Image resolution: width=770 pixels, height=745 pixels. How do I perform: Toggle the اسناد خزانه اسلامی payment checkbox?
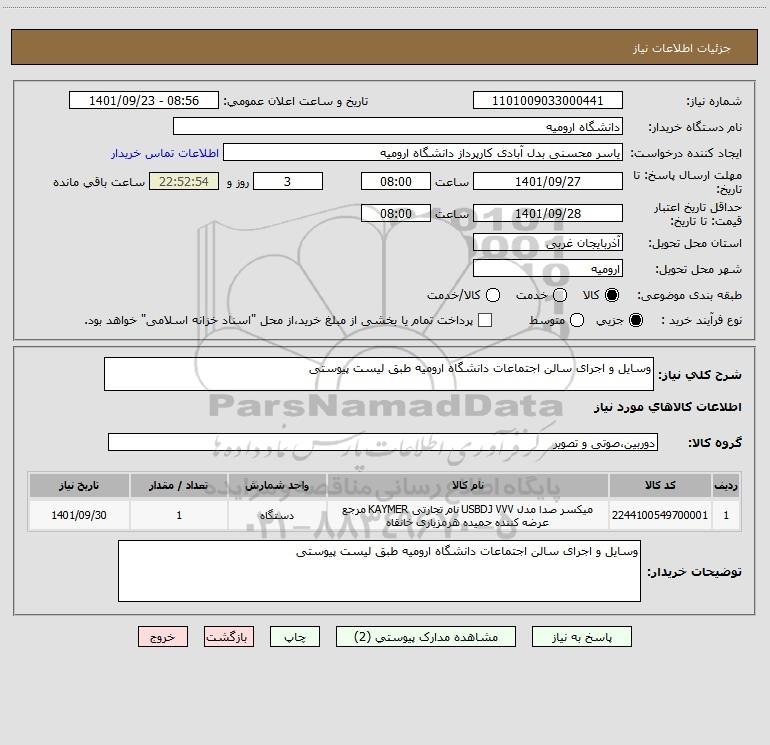(x=485, y=320)
